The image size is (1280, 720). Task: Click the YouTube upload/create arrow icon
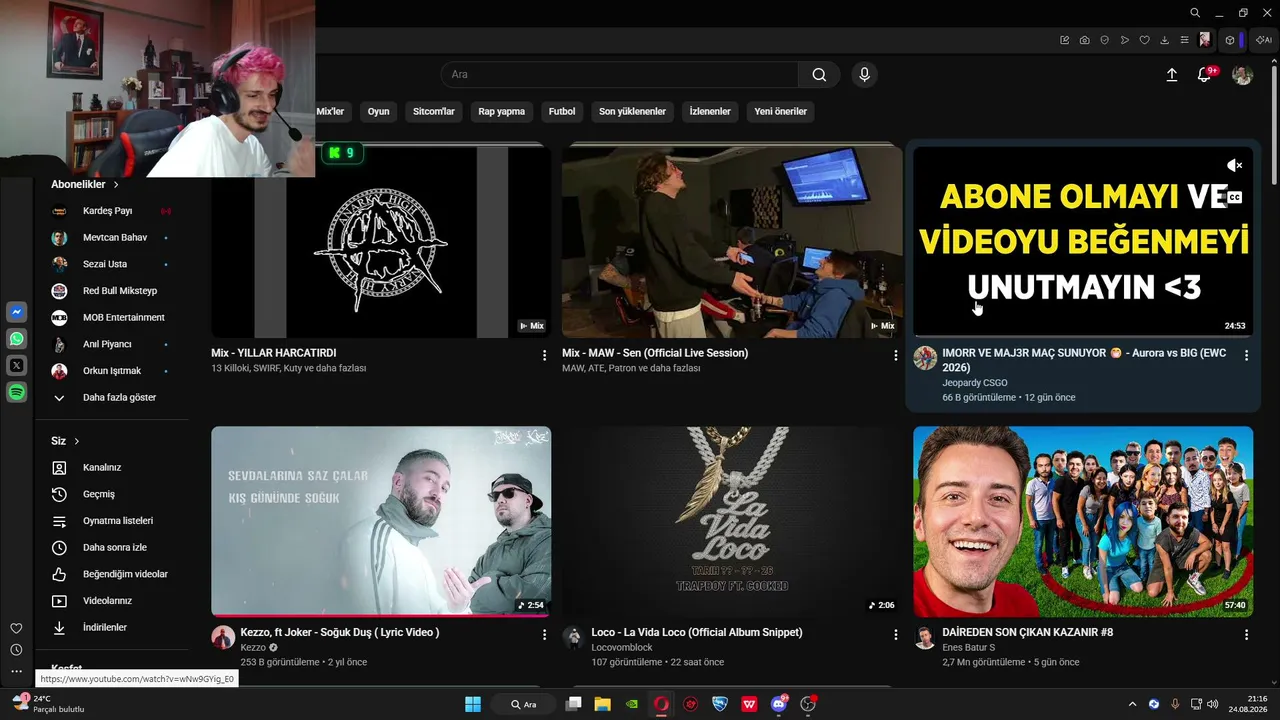1172,75
